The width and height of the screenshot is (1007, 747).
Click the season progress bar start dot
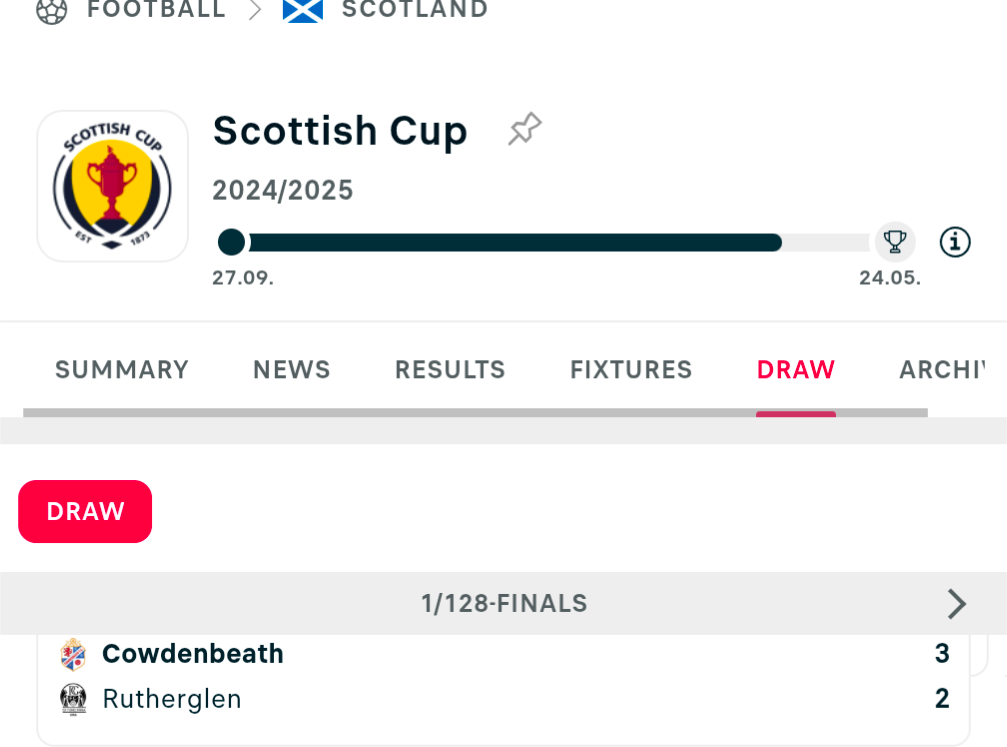pyautogui.click(x=231, y=242)
